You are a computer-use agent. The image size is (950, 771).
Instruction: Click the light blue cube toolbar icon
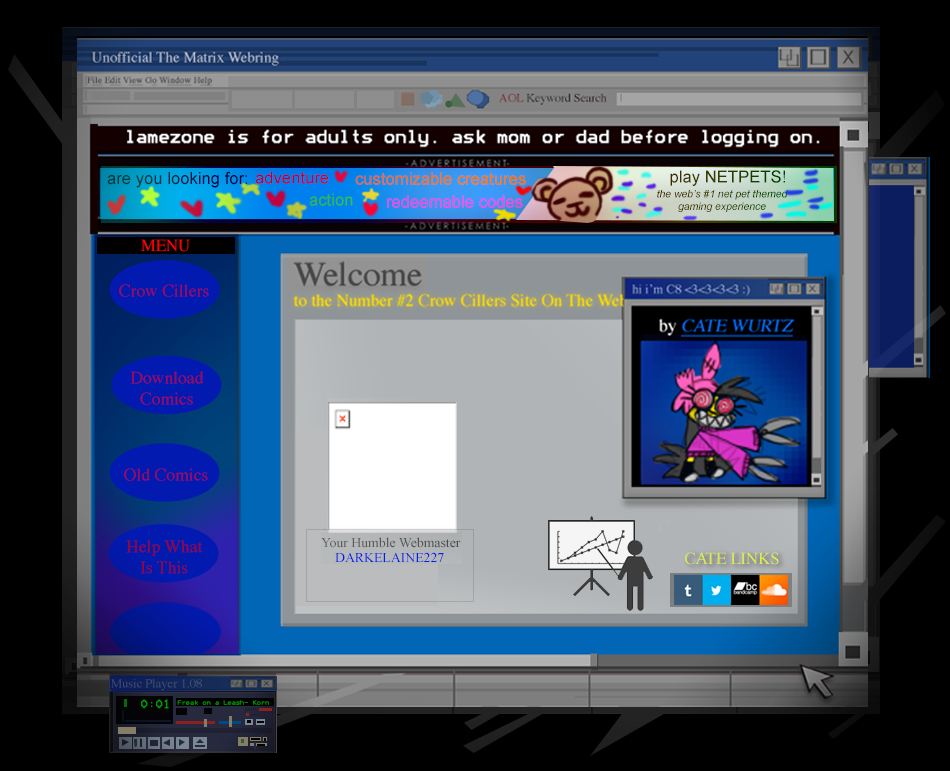tap(431, 99)
